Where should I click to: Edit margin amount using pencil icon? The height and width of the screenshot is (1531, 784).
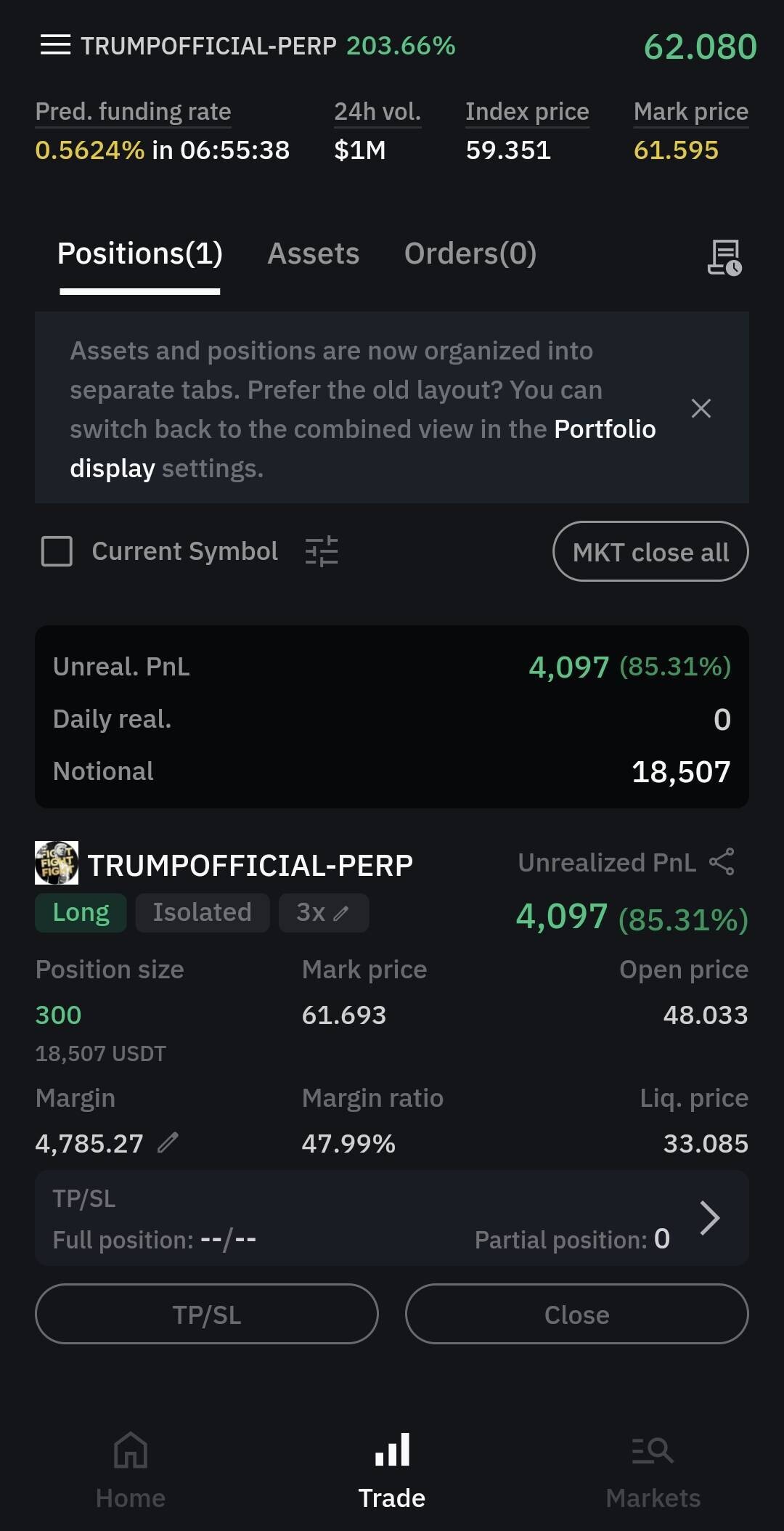168,1142
